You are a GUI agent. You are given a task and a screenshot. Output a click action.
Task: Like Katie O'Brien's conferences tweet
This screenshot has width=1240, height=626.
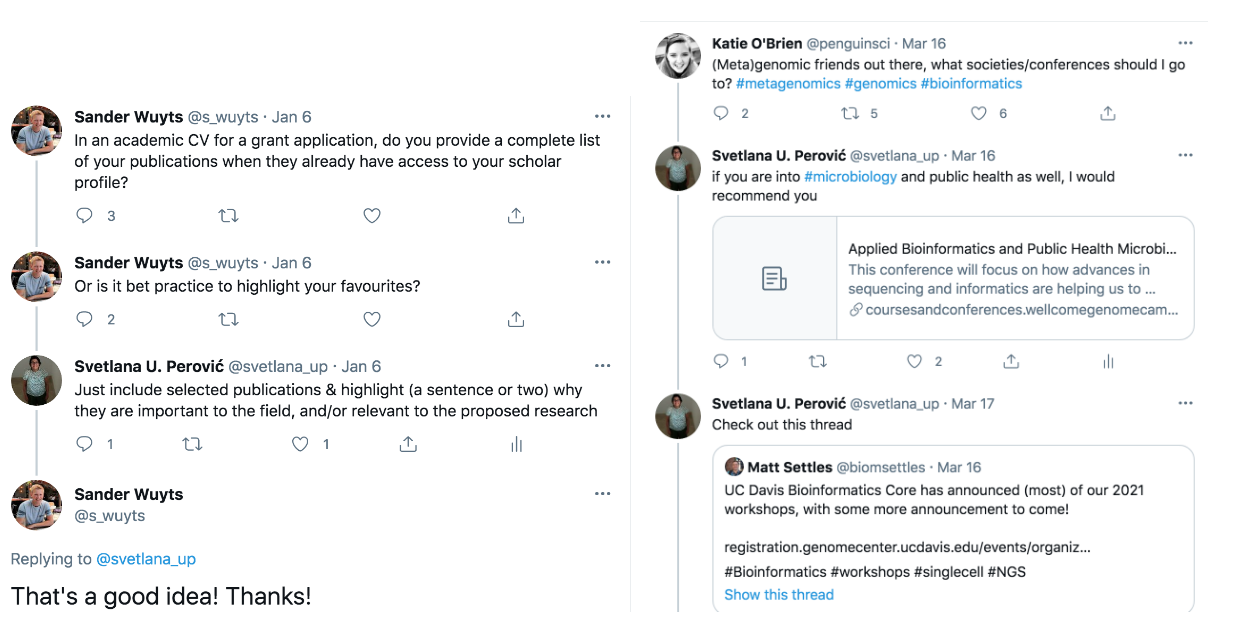(980, 113)
